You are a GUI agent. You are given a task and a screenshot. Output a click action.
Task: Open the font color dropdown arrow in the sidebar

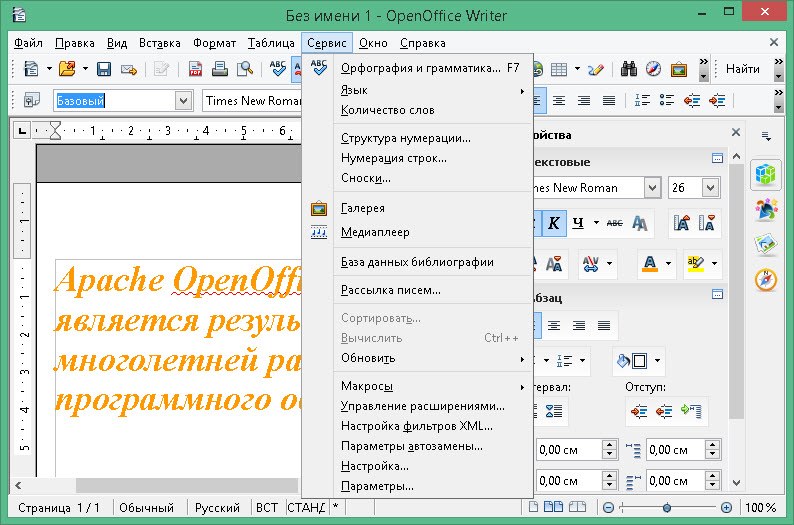point(668,263)
